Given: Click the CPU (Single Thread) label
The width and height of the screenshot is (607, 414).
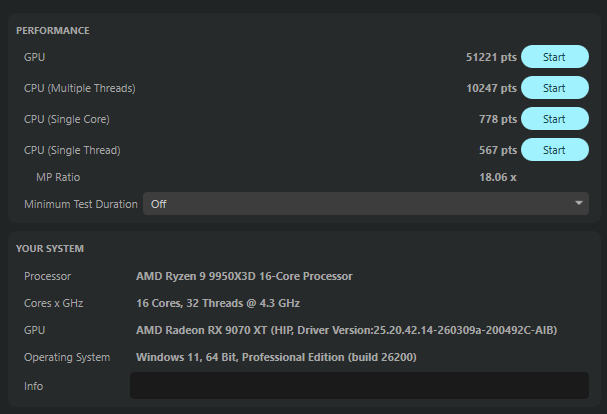Looking at the screenshot, I should point(72,150).
